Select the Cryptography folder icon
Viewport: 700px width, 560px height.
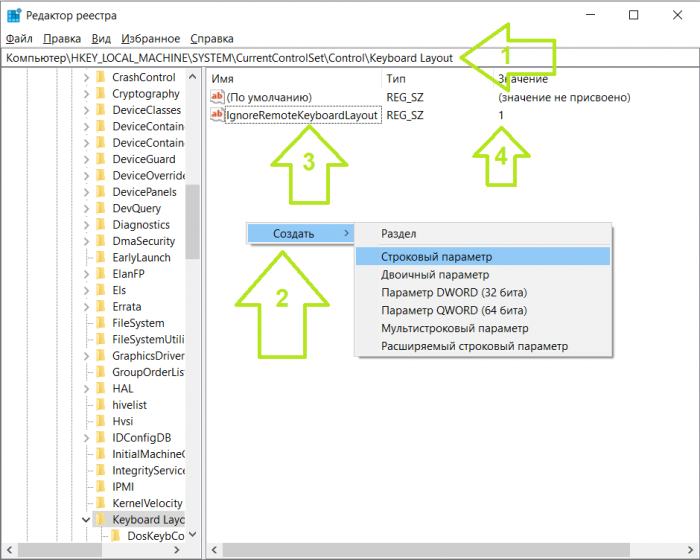coord(101,94)
